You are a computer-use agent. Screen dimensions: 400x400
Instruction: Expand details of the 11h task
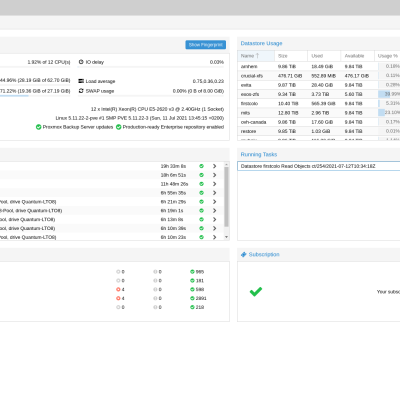(x=214, y=184)
